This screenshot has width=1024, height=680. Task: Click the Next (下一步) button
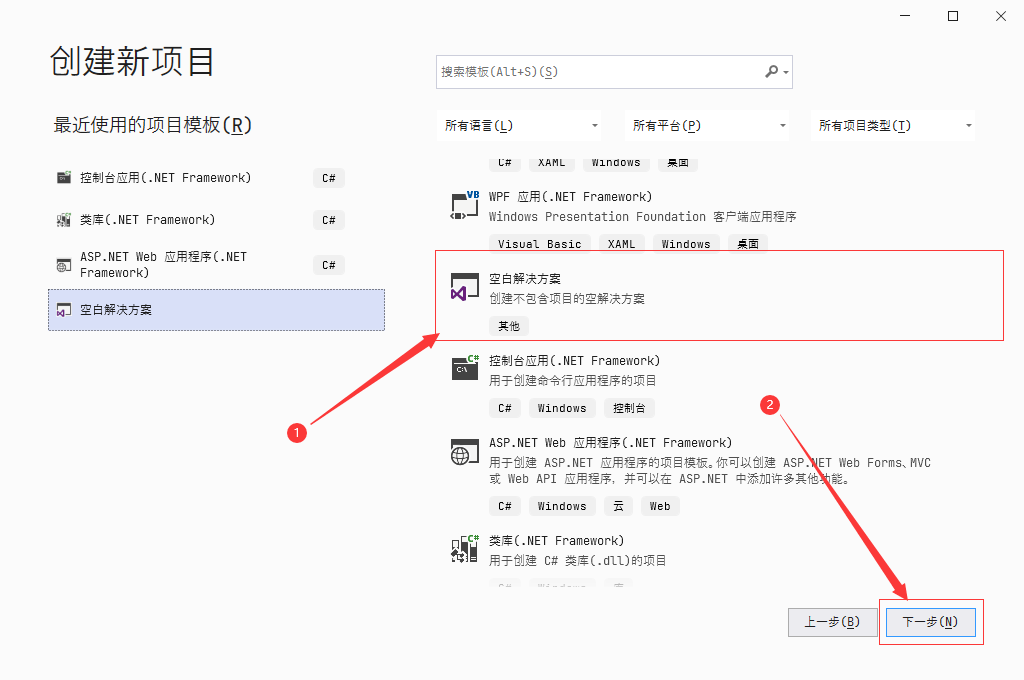(x=931, y=622)
